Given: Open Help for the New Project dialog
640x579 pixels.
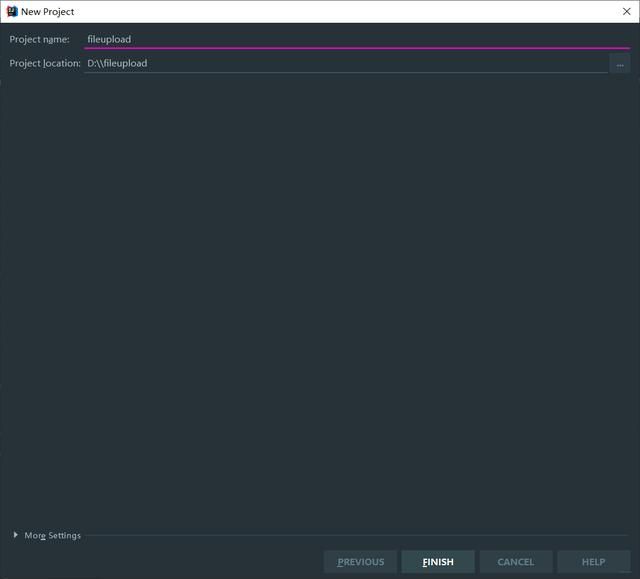Looking at the screenshot, I should tap(593, 562).
